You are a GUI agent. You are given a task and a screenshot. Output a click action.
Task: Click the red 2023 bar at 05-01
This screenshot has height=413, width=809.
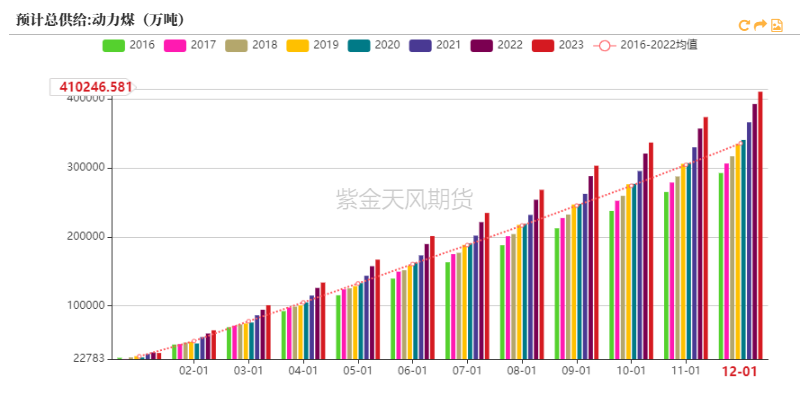[x=377, y=309]
